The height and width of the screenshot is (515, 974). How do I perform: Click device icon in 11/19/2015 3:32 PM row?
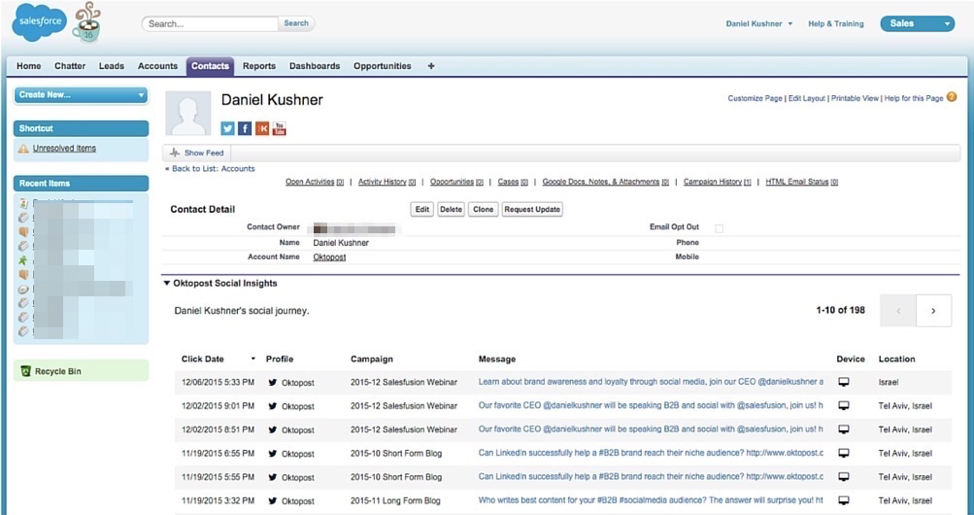(844, 501)
